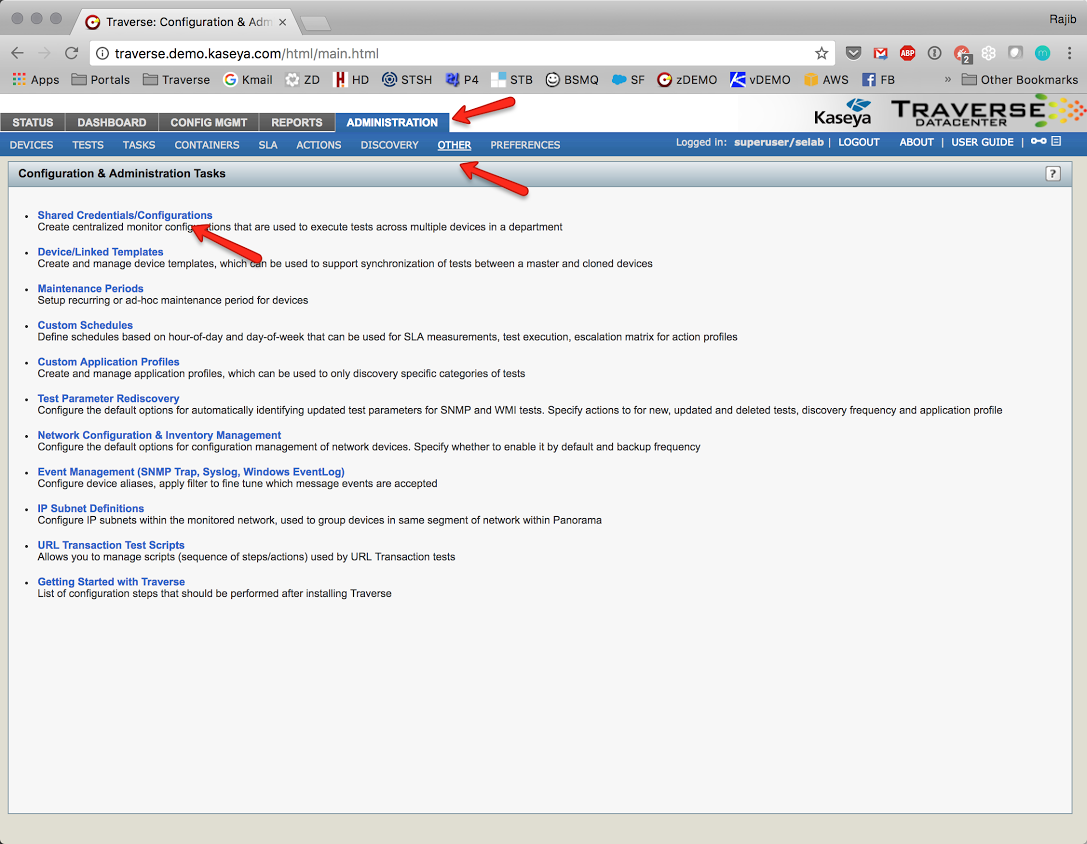Open the HD bookmark

pos(351,80)
